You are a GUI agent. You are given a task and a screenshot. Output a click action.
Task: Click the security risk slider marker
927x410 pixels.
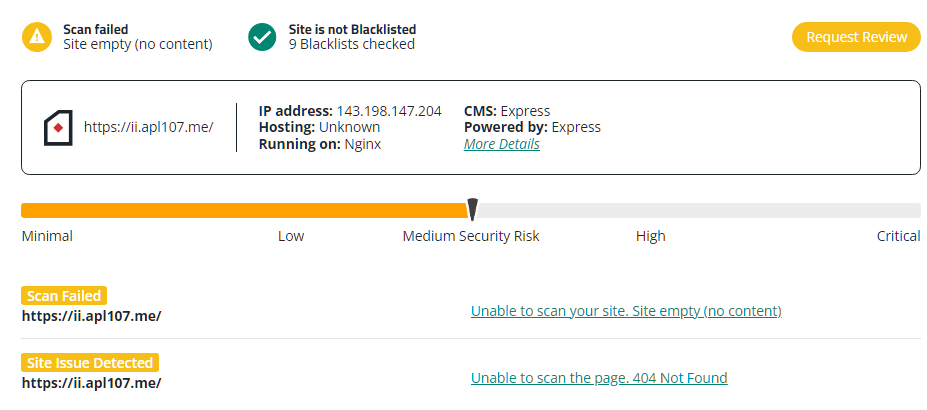pyautogui.click(x=472, y=209)
